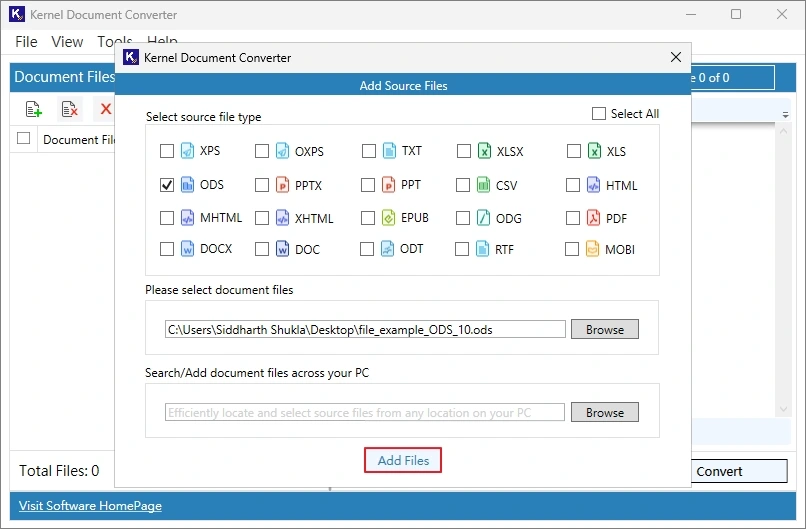Click the MHTML file type icon
This screenshot has width=806, height=529.
pos(188,218)
